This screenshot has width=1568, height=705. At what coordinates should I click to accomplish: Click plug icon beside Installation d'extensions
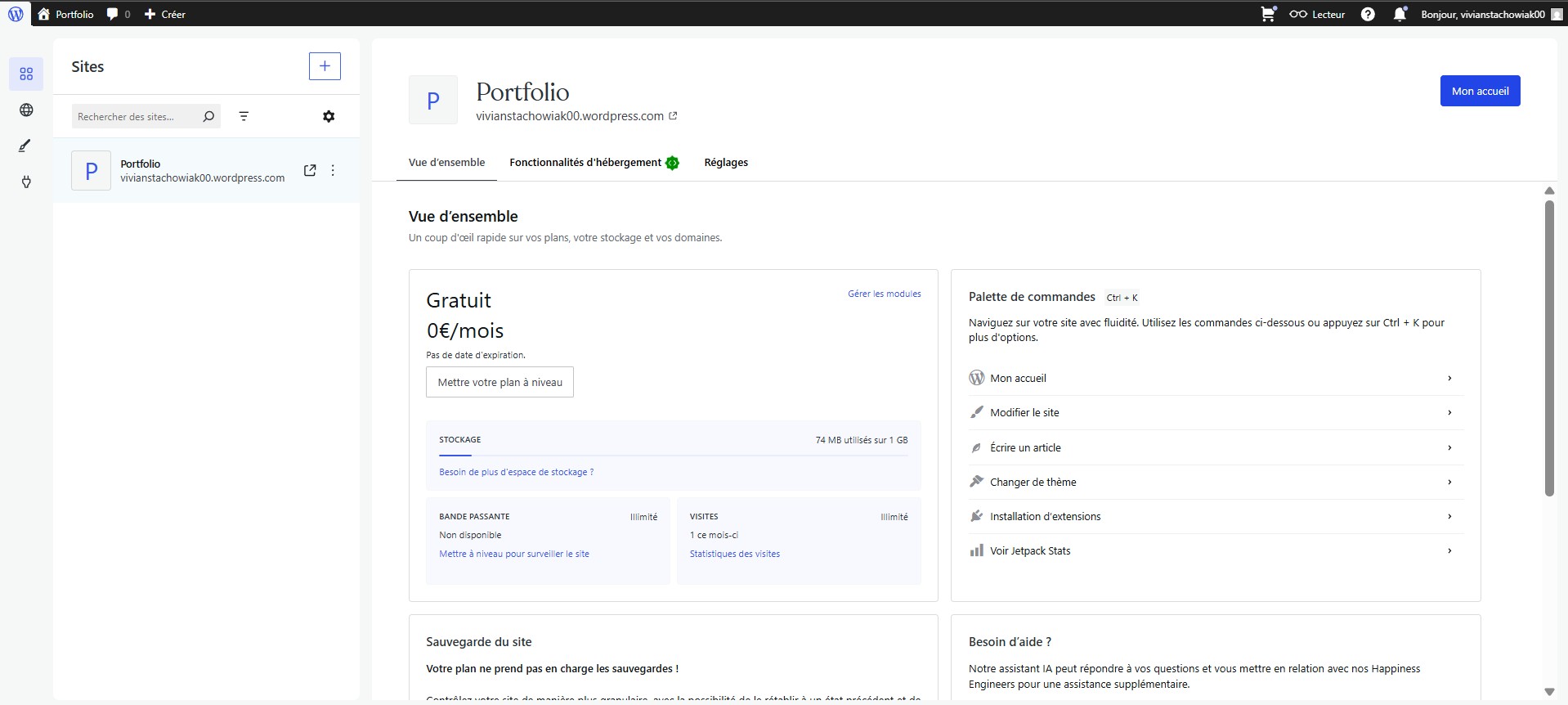tap(976, 516)
